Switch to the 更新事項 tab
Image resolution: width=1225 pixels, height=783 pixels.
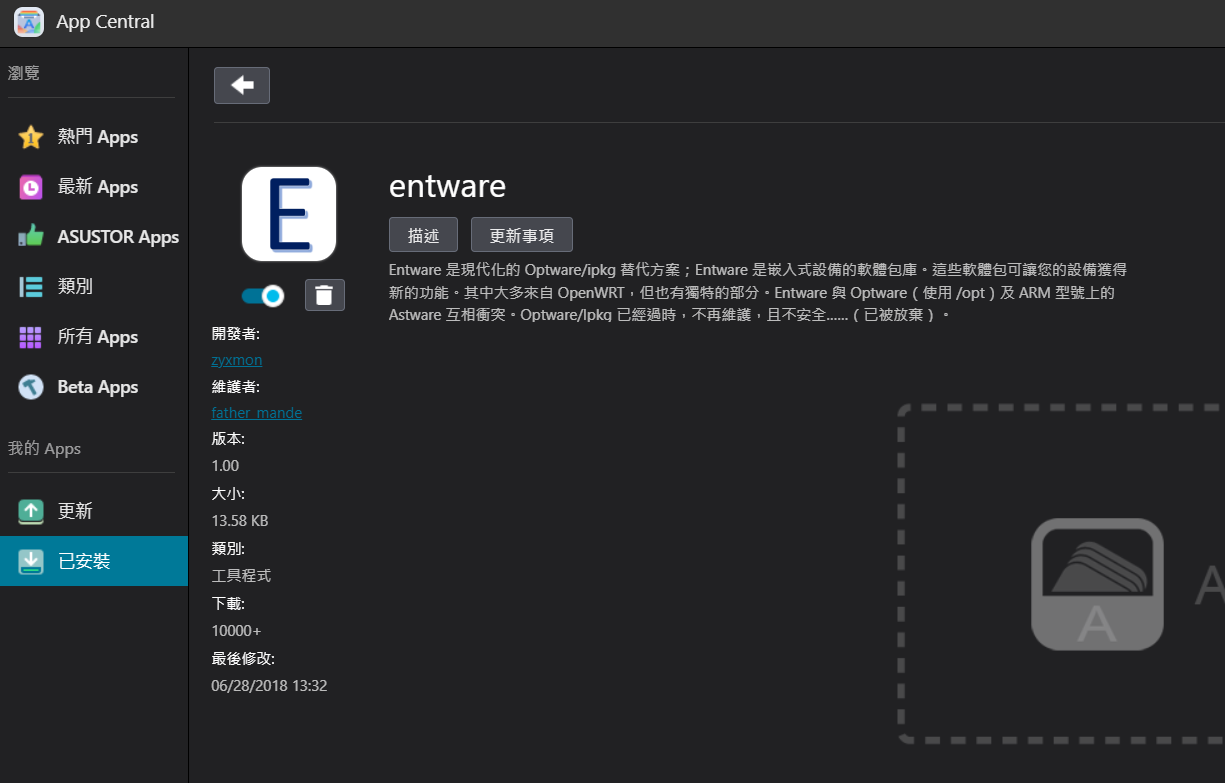(x=521, y=235)
